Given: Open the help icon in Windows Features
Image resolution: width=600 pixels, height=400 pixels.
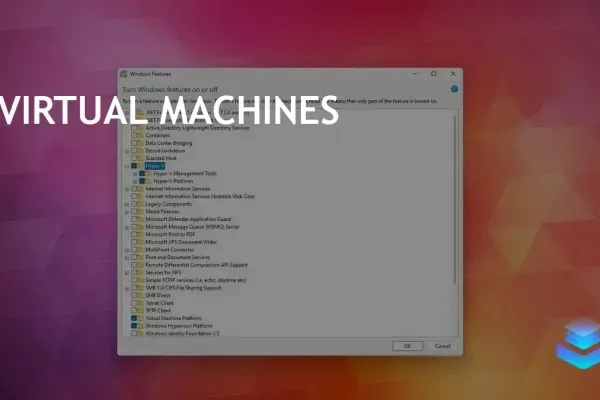Looking at the screenshot, I should pyautogui.click(x=454, y=89).
